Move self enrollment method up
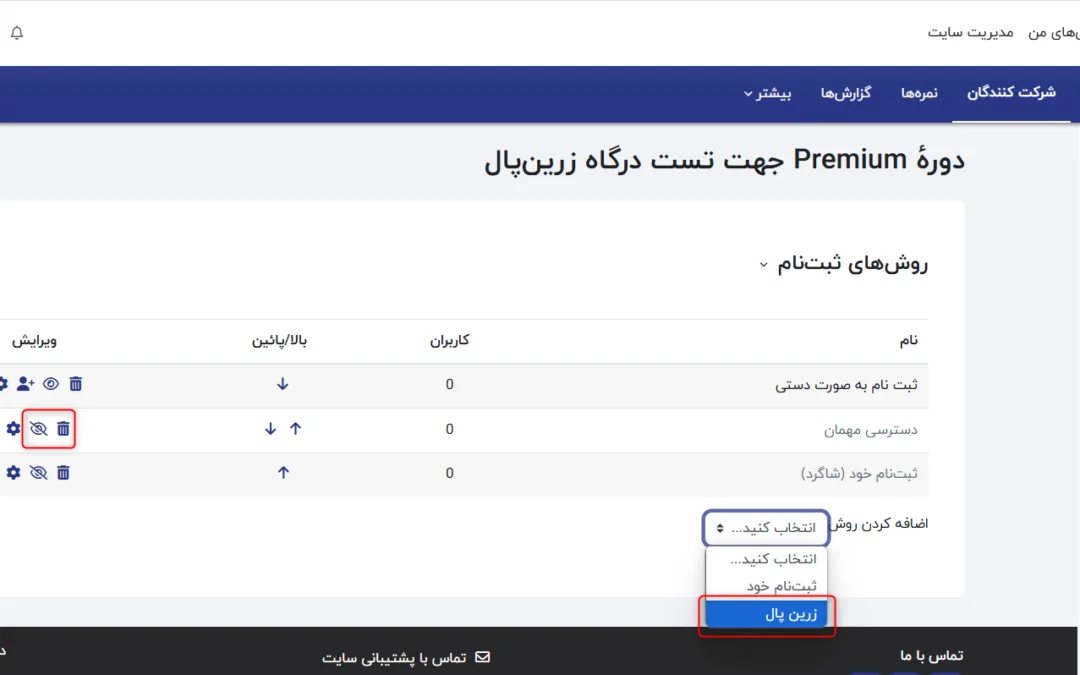1080x675 pixels. (283, 473)
